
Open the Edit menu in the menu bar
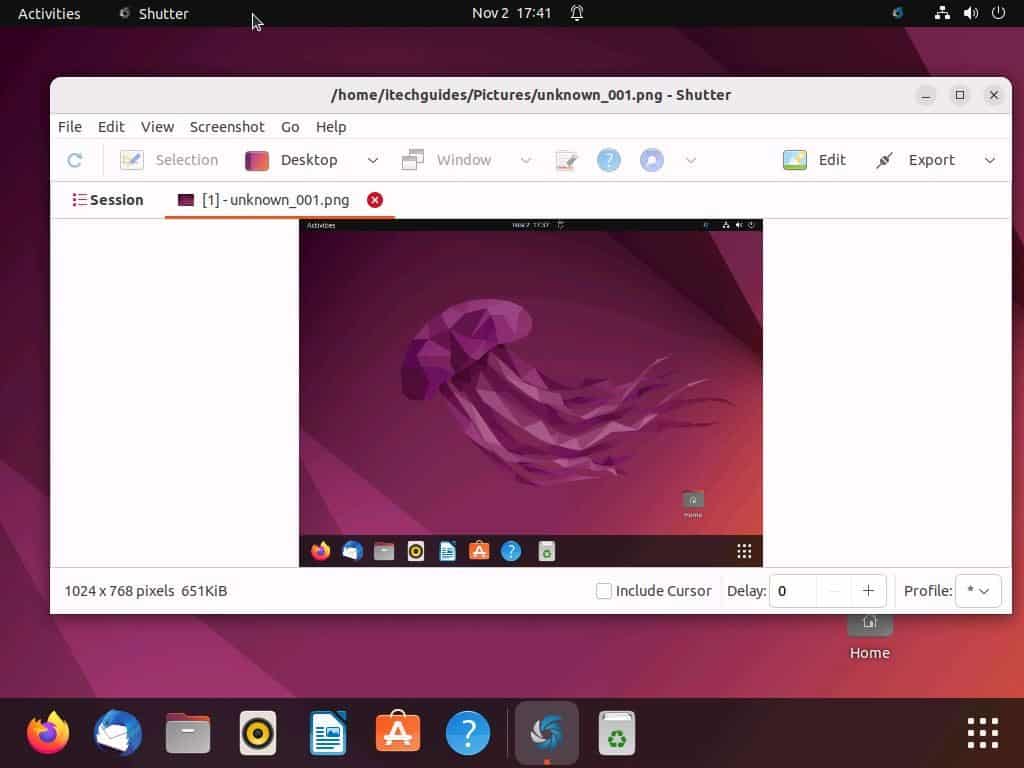tap(111, 127)
